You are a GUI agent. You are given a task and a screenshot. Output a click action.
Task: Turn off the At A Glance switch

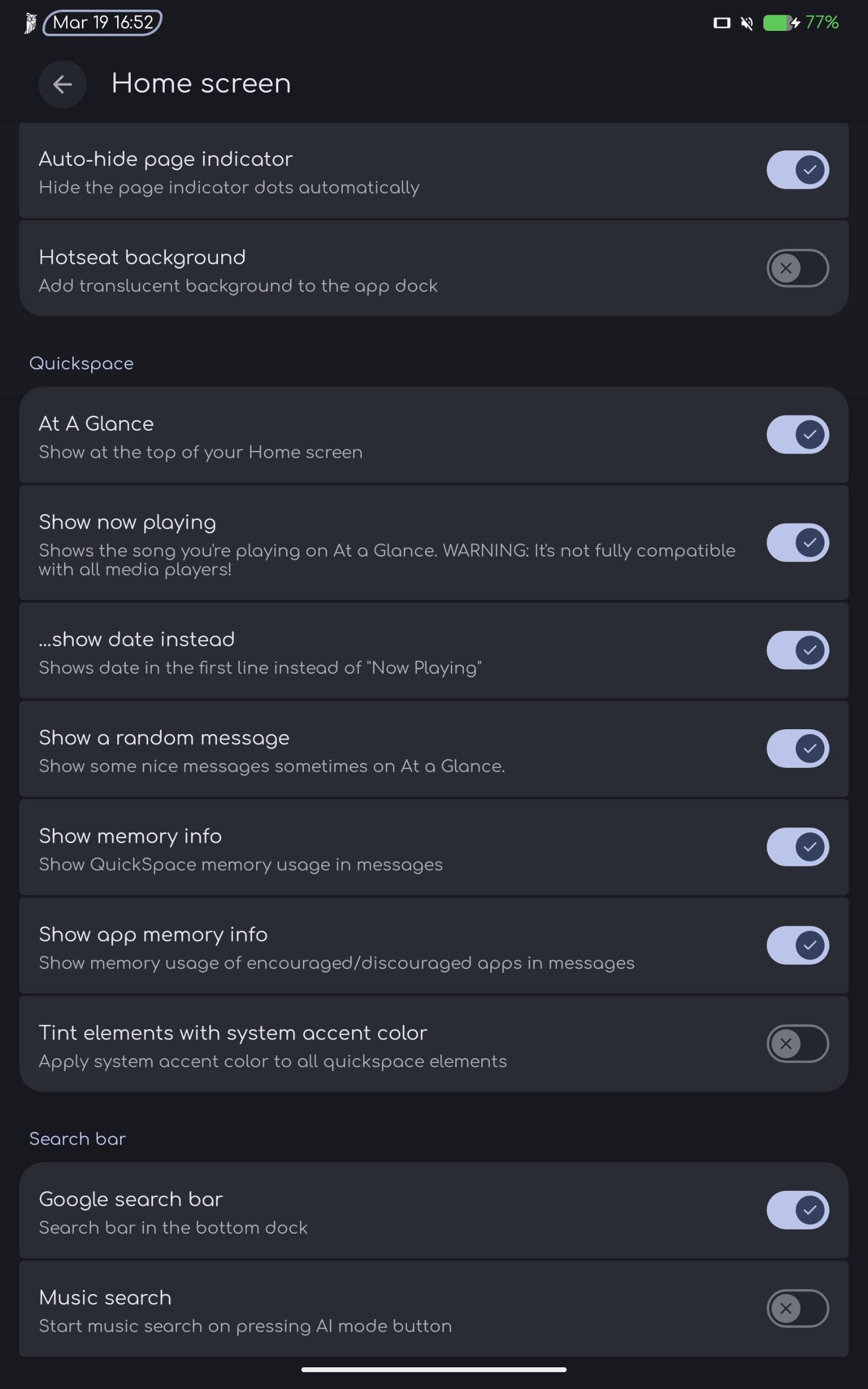pyautogui.click(x=797, y=435)
